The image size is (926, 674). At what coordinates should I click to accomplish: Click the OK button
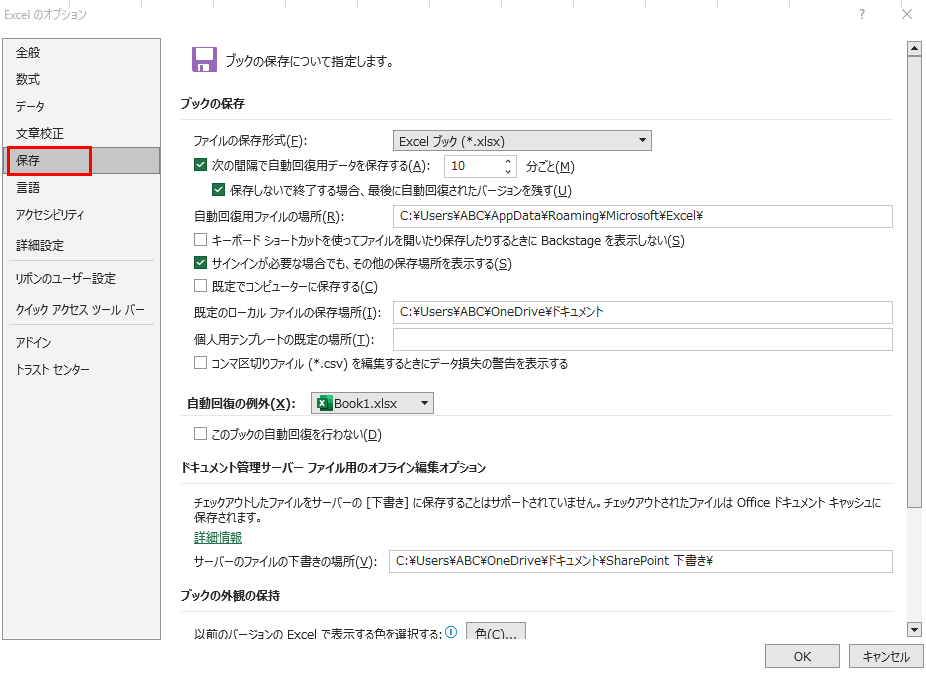(802, 657)
